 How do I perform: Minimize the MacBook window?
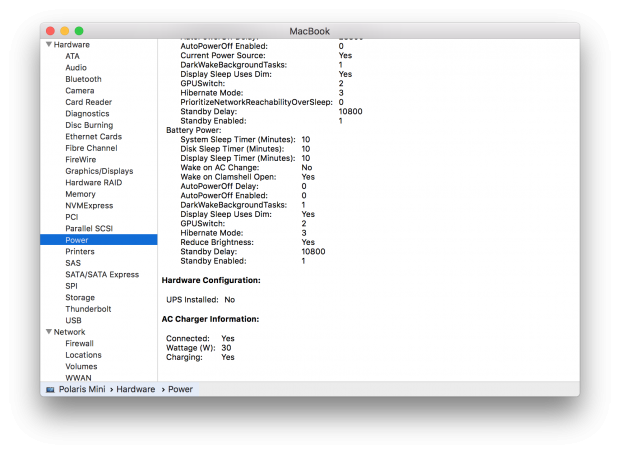(x=64, y=31)
